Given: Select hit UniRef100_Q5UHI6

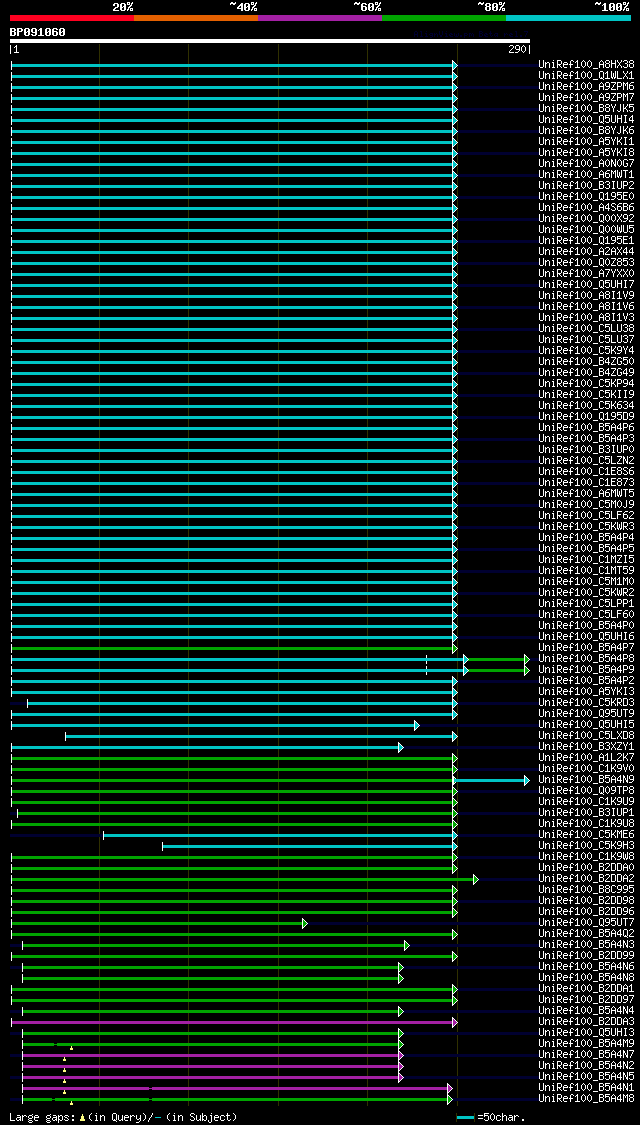Looking at the screenshot, I should coord(586,636).
